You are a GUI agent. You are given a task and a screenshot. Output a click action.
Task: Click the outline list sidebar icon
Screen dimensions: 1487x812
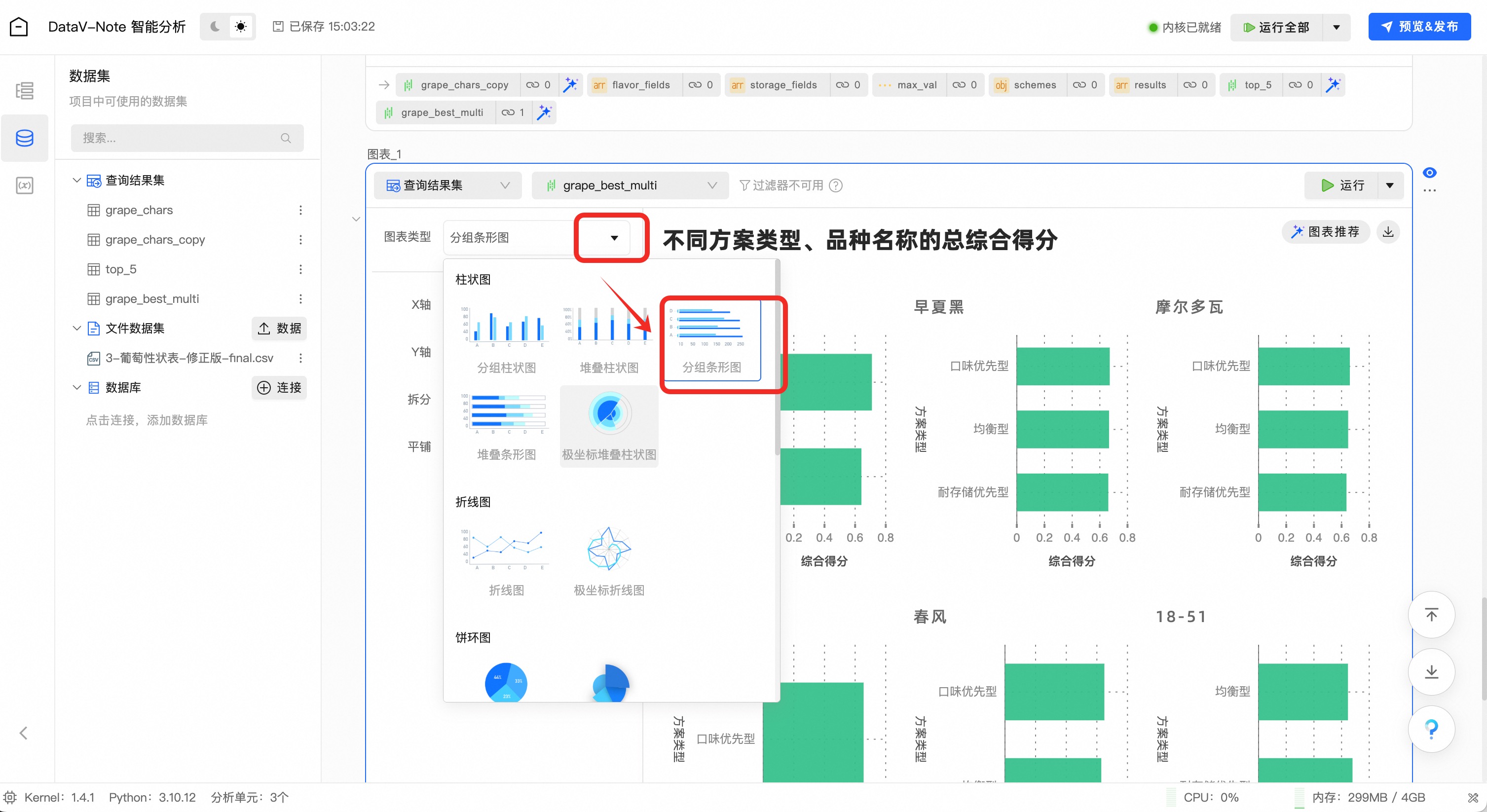(x=24, y=91)
